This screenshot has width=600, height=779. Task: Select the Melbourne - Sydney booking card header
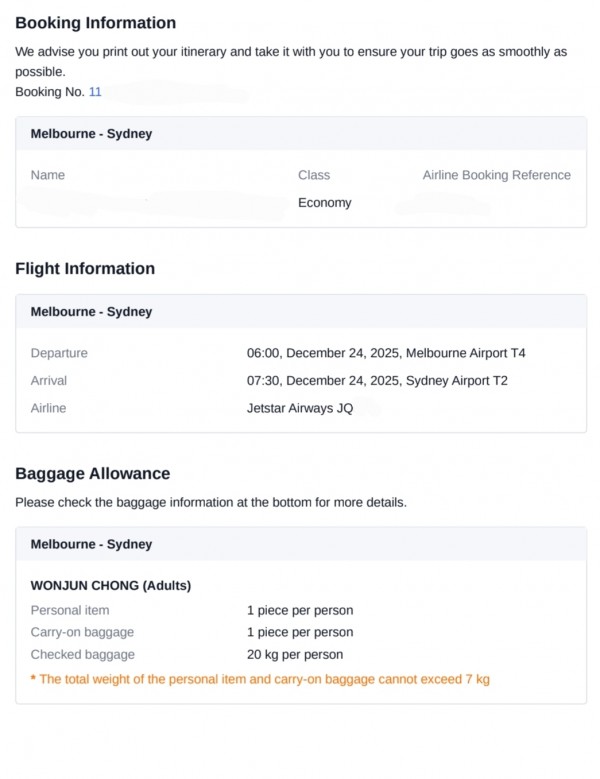pyautogui.click(x=91, y=133)
